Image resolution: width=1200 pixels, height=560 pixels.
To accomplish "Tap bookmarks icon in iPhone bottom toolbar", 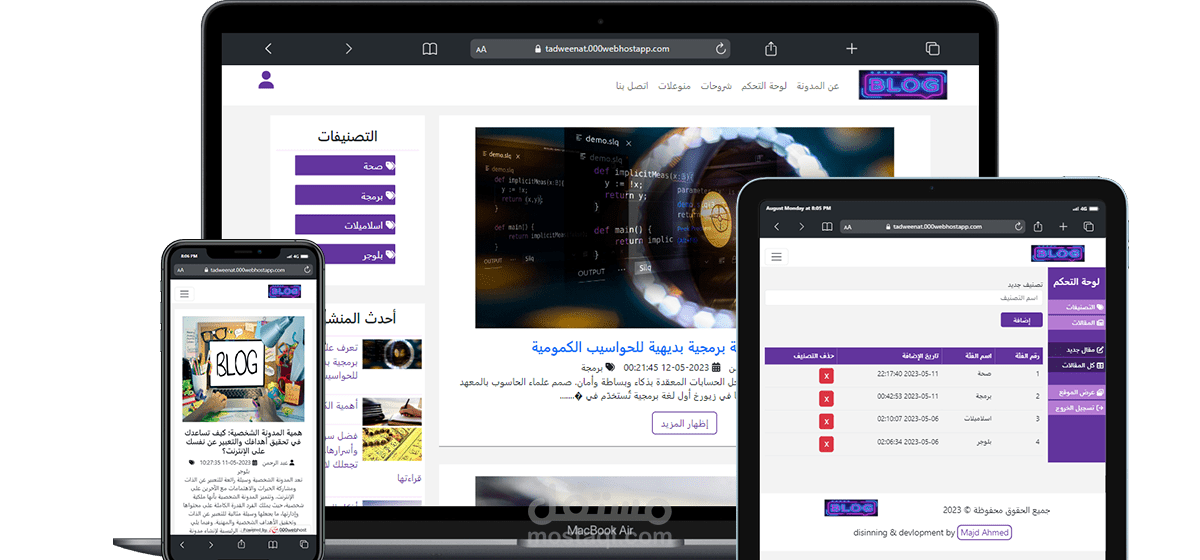I will point(273,546).
